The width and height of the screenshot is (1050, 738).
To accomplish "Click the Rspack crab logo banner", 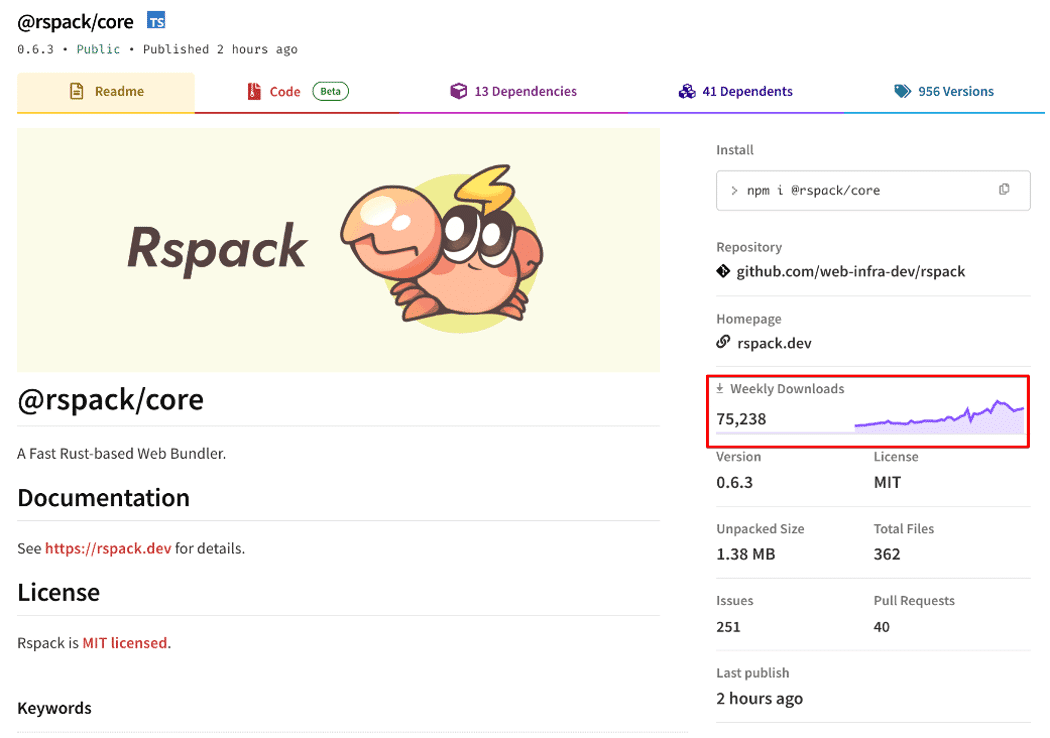I will coord(336,249).
